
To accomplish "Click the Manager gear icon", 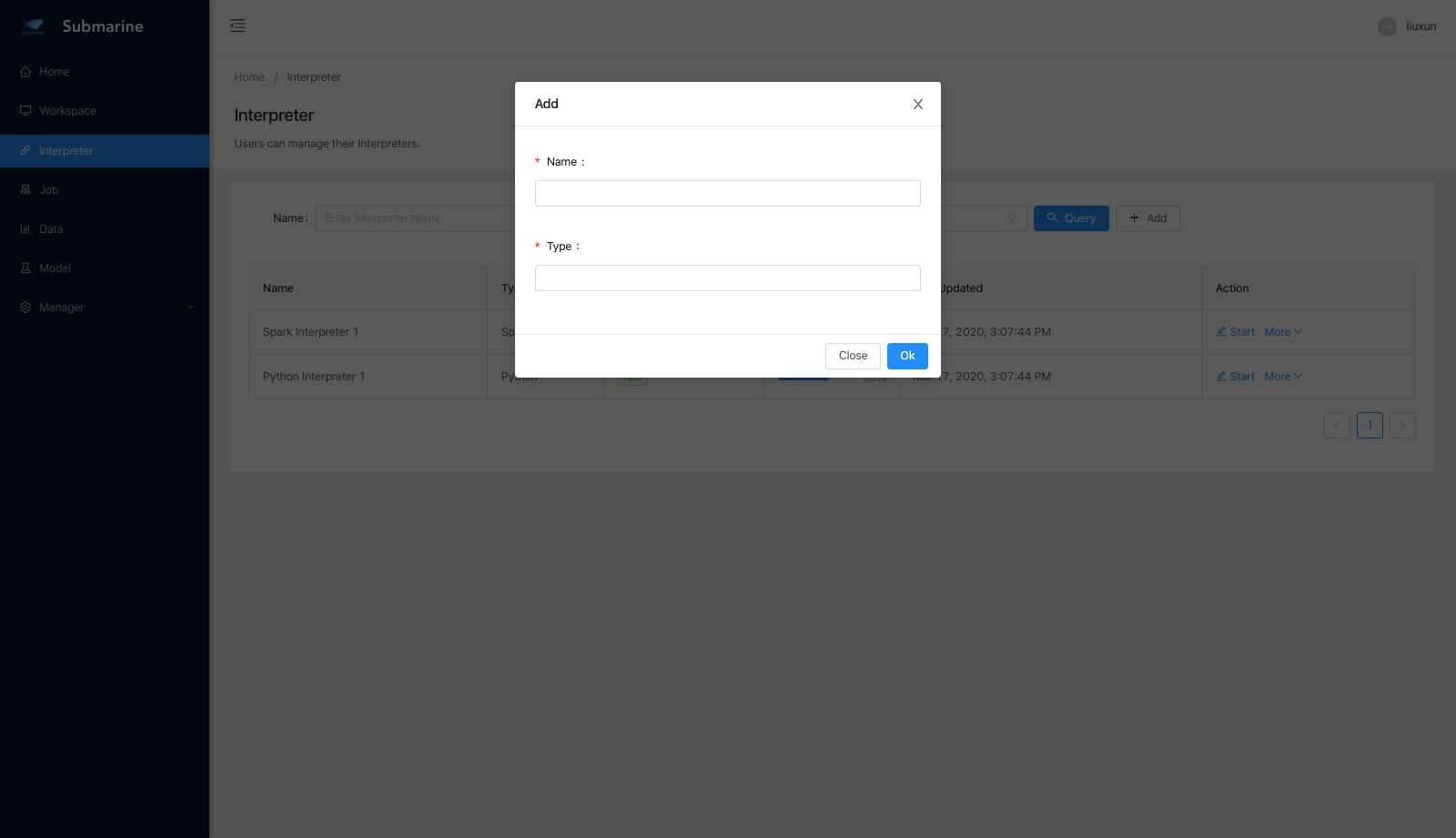I will tap(25, 308).
